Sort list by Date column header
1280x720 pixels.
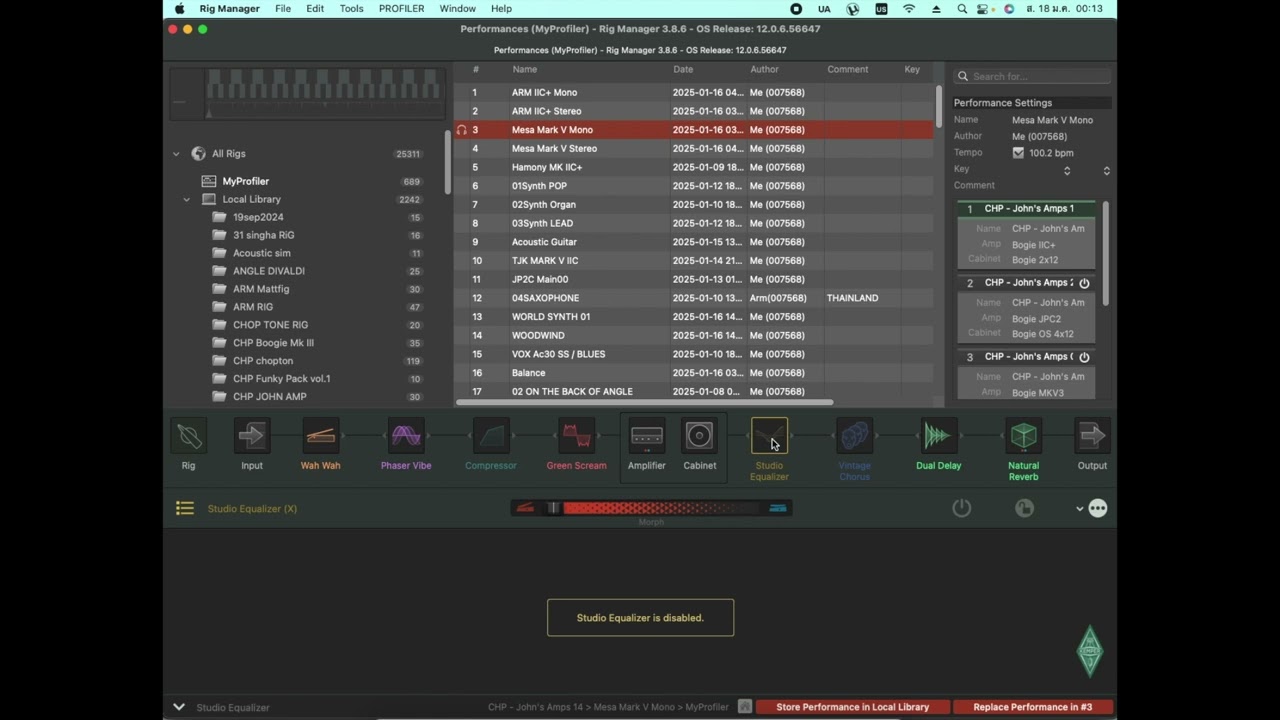683,70
